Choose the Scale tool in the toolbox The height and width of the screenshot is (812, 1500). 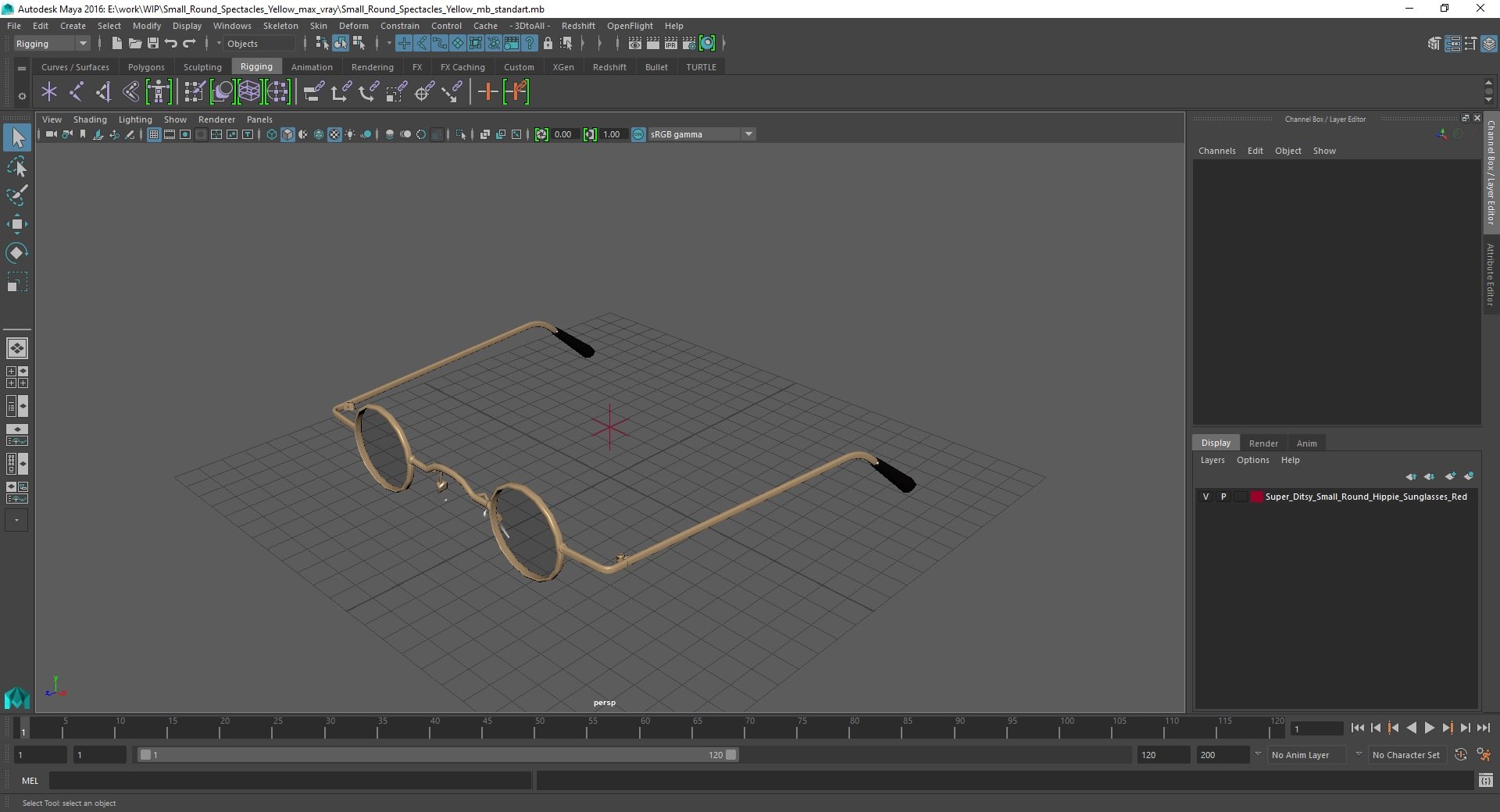coord(17,281)
